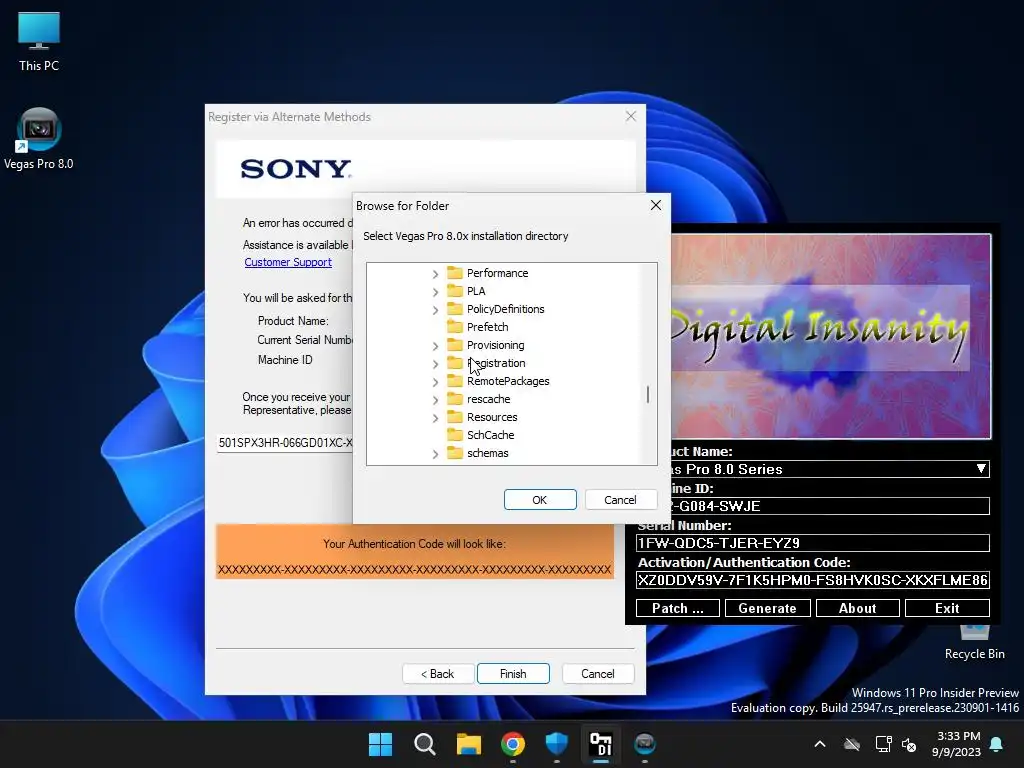This screenshot has height=768, width=1024.
Task: Expand the RemotePackages folder
Action: click(436, 381)
